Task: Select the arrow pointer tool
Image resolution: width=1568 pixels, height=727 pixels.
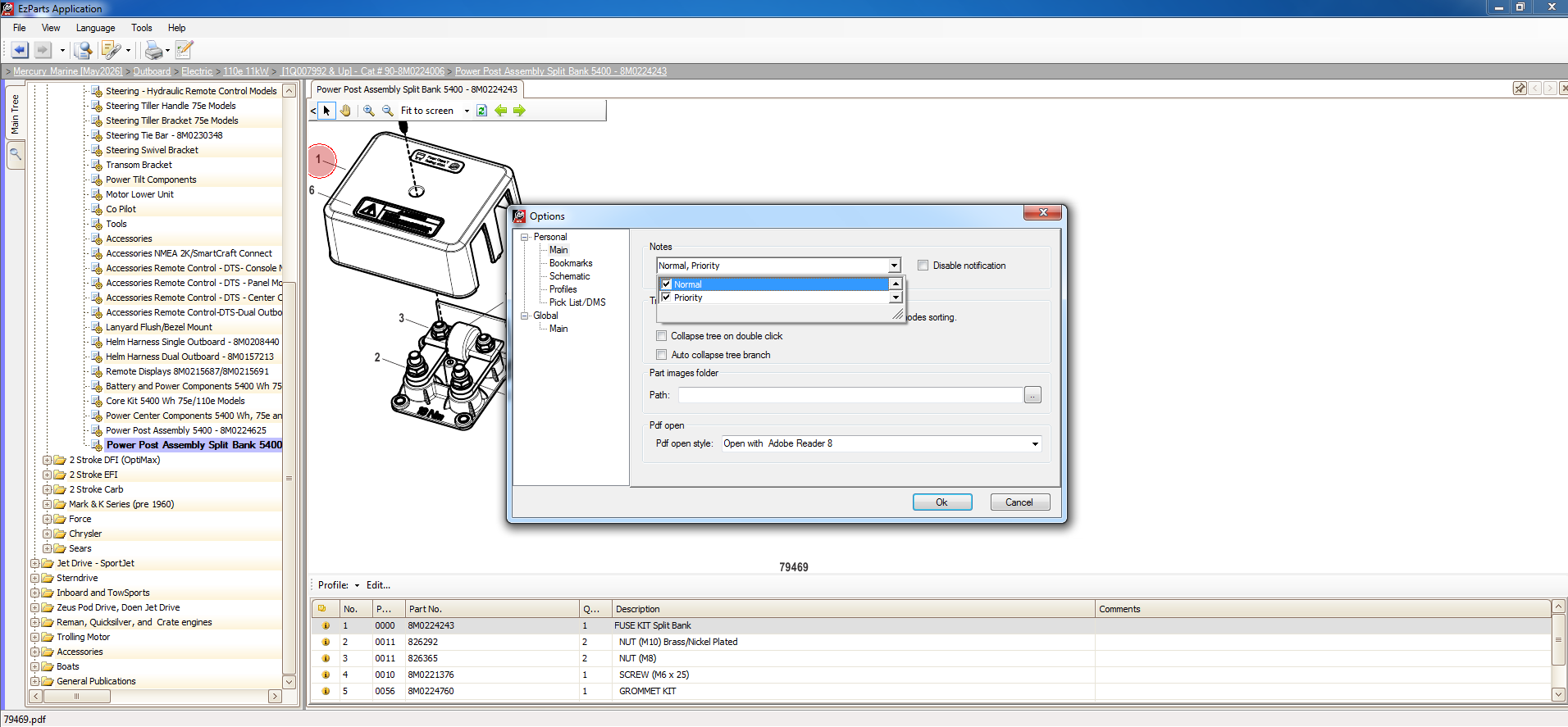Action: point(326,111)
